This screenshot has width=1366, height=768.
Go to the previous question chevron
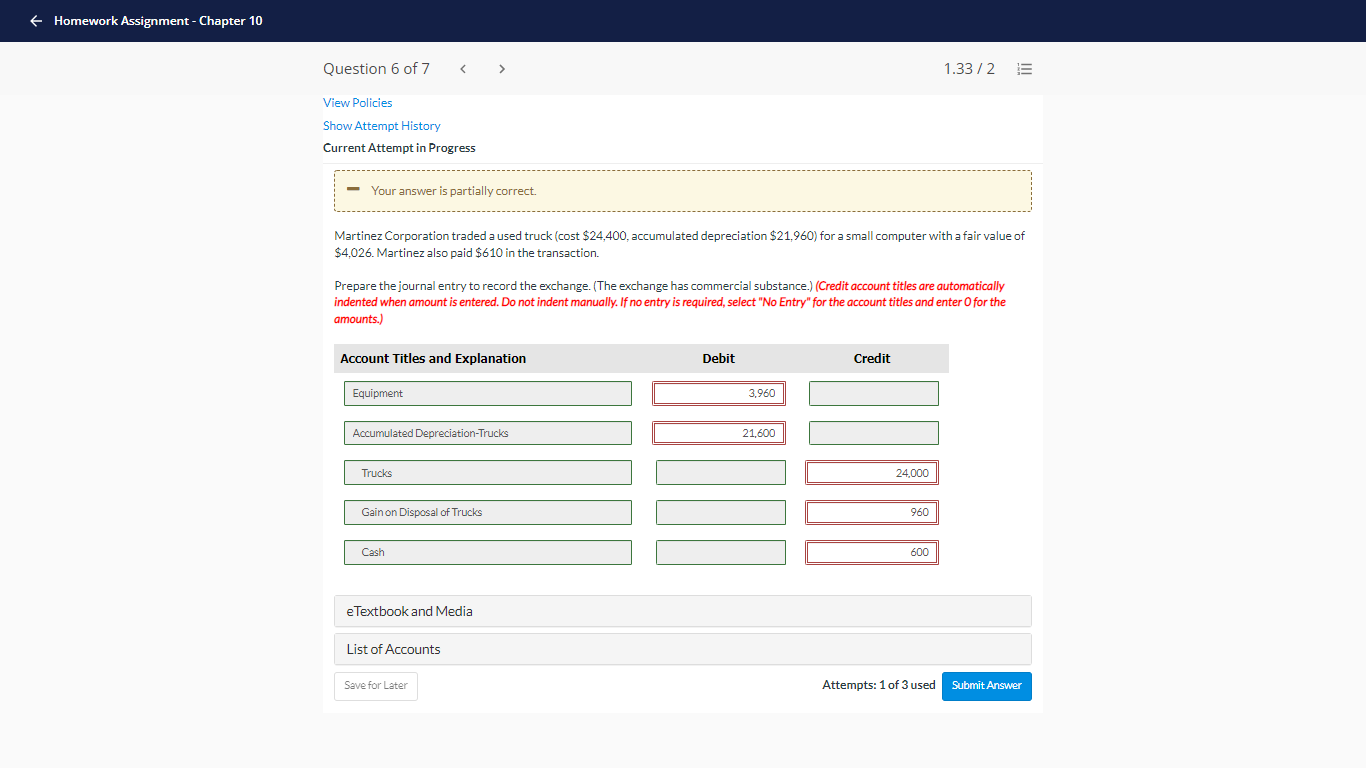click(x=463, y=69)
